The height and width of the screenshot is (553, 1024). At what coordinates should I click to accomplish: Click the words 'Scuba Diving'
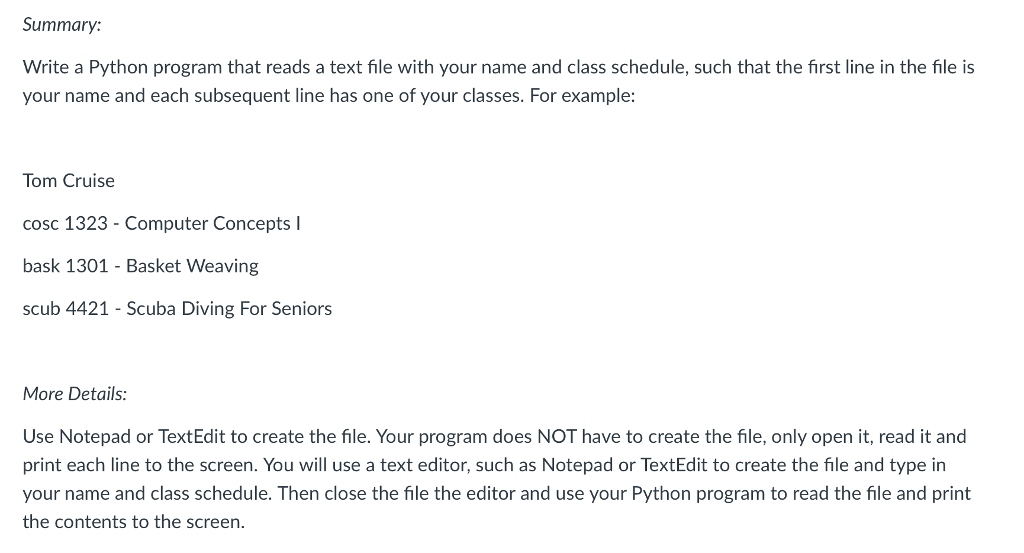click(x=180, y=308)
